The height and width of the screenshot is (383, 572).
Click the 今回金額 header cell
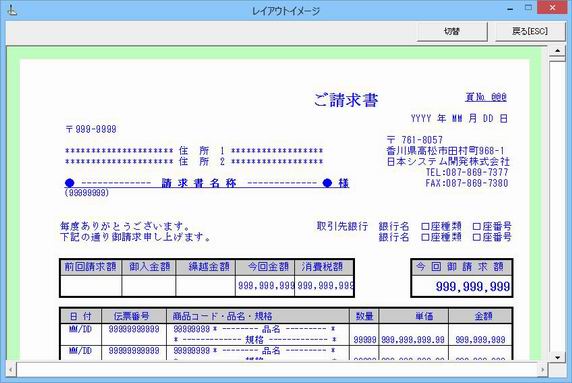point(266,267)
